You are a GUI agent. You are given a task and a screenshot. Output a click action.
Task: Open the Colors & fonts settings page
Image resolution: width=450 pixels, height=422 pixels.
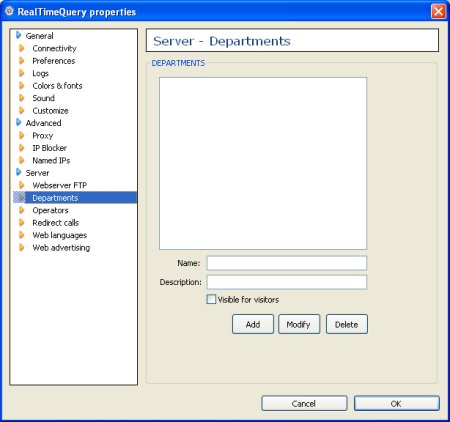coord(57,86)
